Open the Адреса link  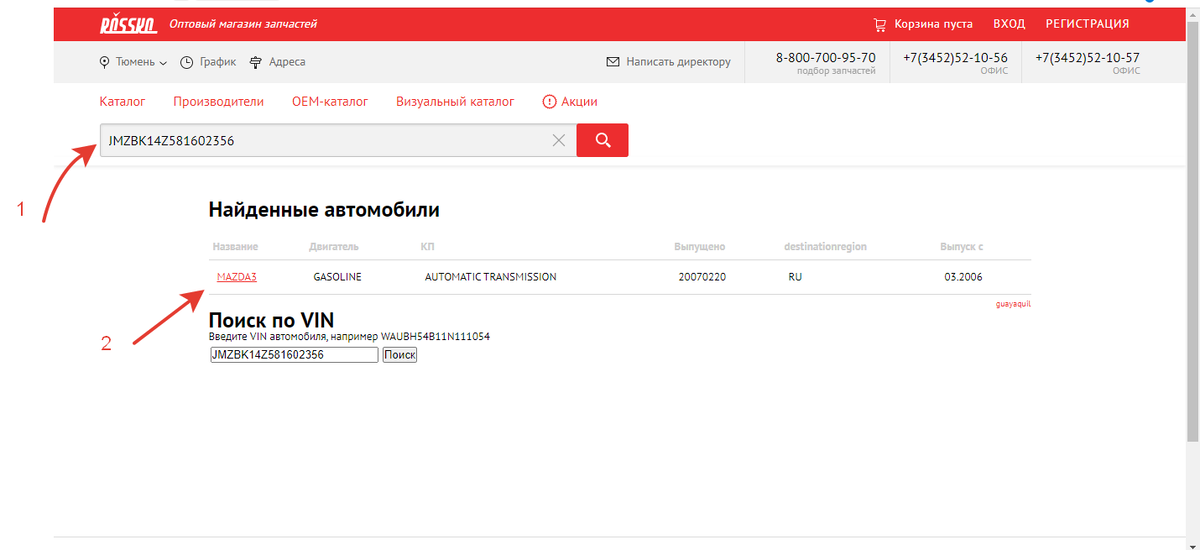[x=287, y=62]
